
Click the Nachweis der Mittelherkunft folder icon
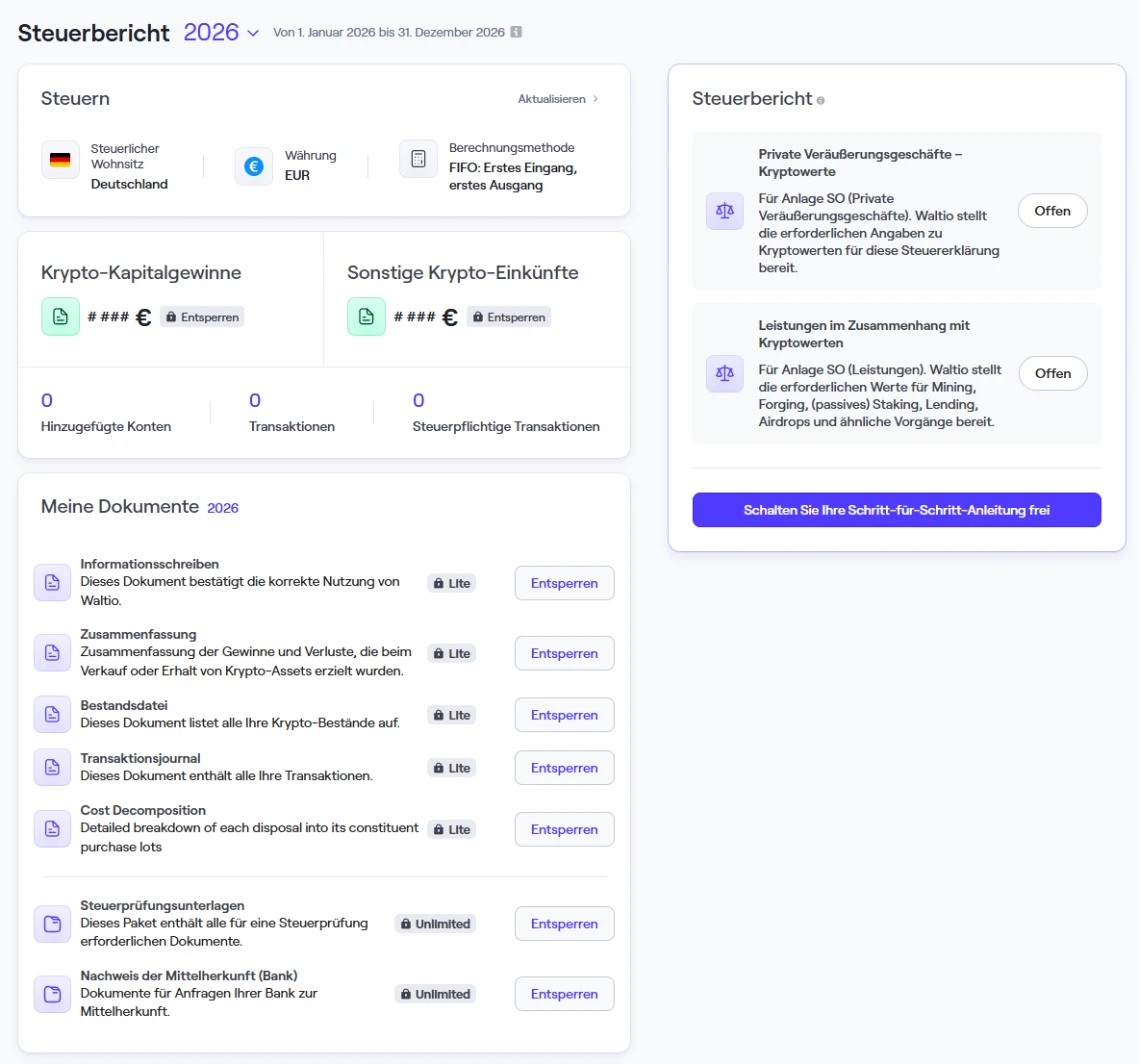(52, 994)
